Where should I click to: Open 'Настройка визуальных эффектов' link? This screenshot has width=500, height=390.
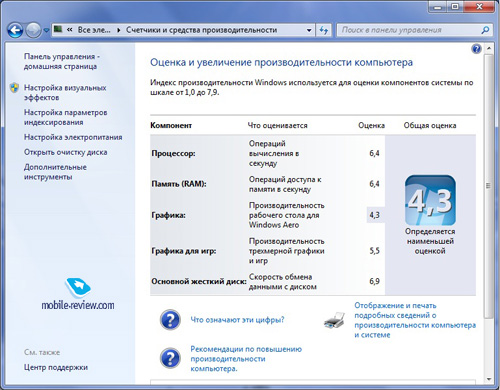(x=65, y=93)
